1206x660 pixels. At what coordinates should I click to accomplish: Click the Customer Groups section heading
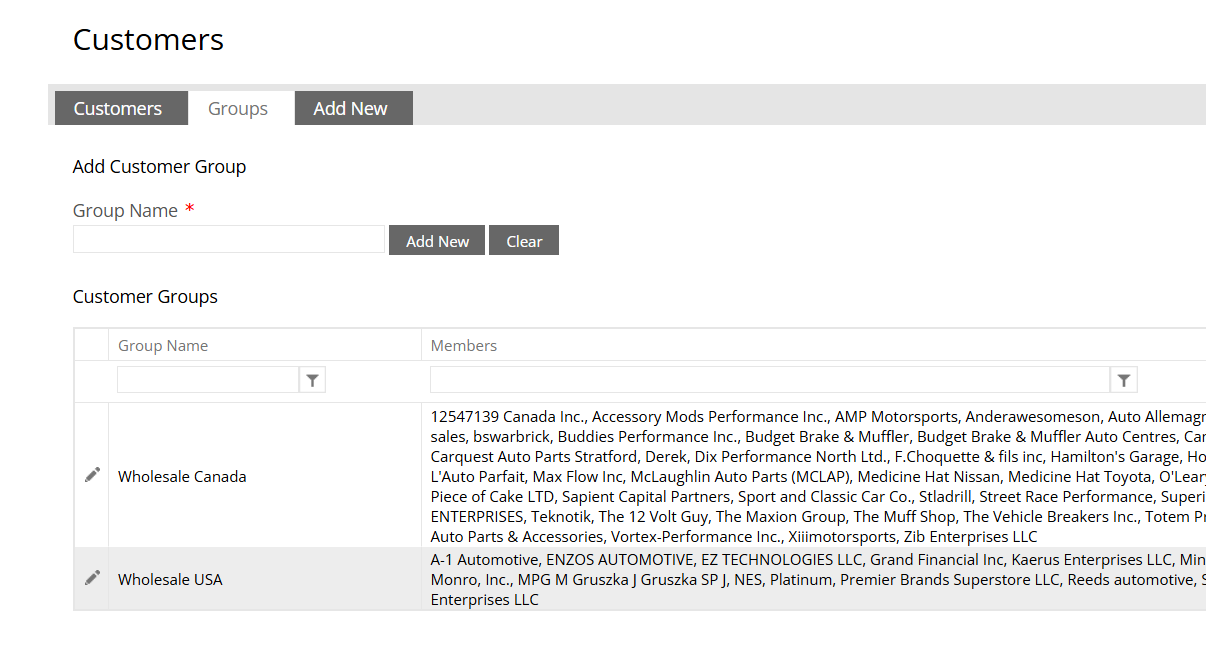pos(145,297)
